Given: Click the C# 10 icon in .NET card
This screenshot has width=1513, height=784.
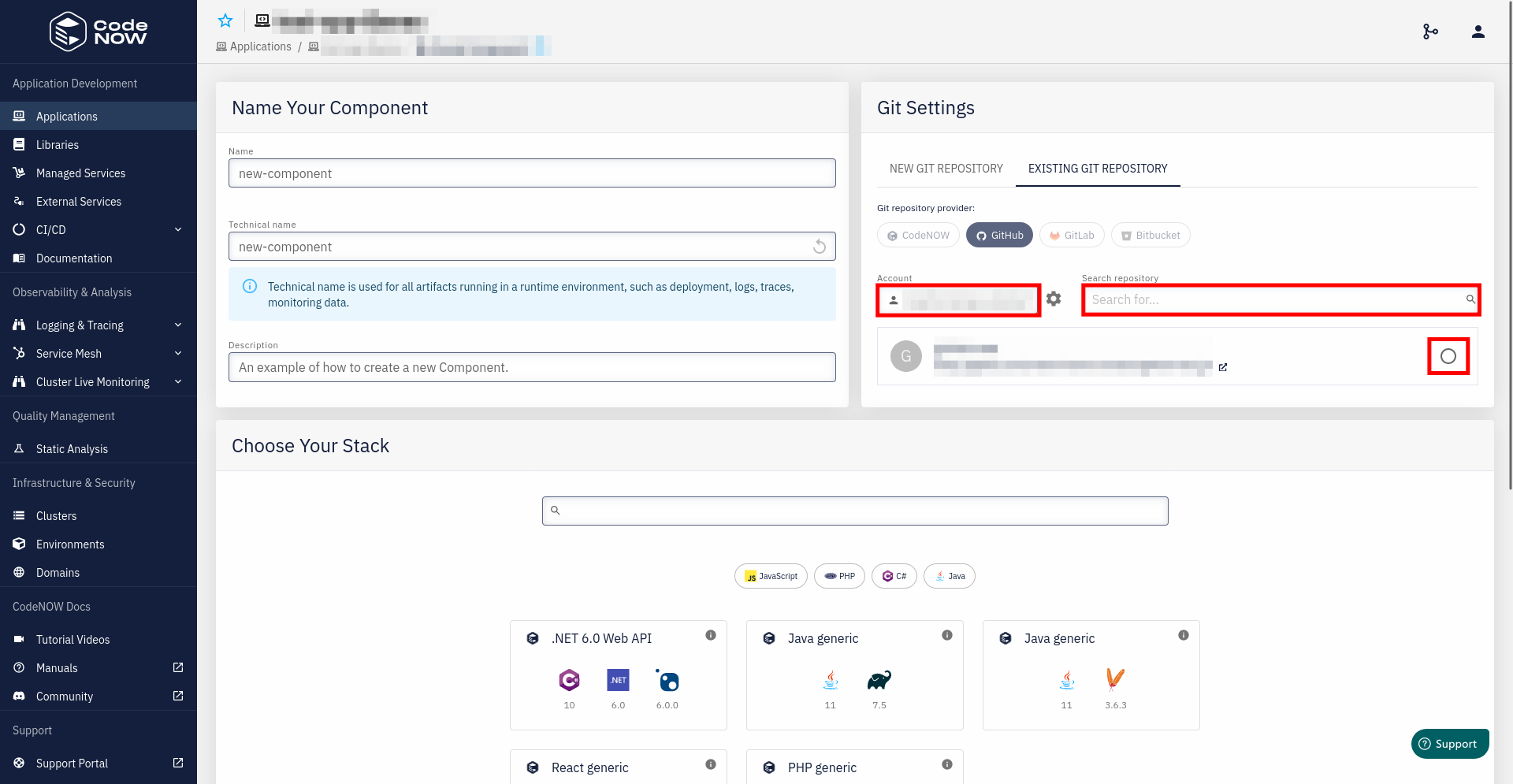Looking at the screenshot, I should tap(570, 680).
